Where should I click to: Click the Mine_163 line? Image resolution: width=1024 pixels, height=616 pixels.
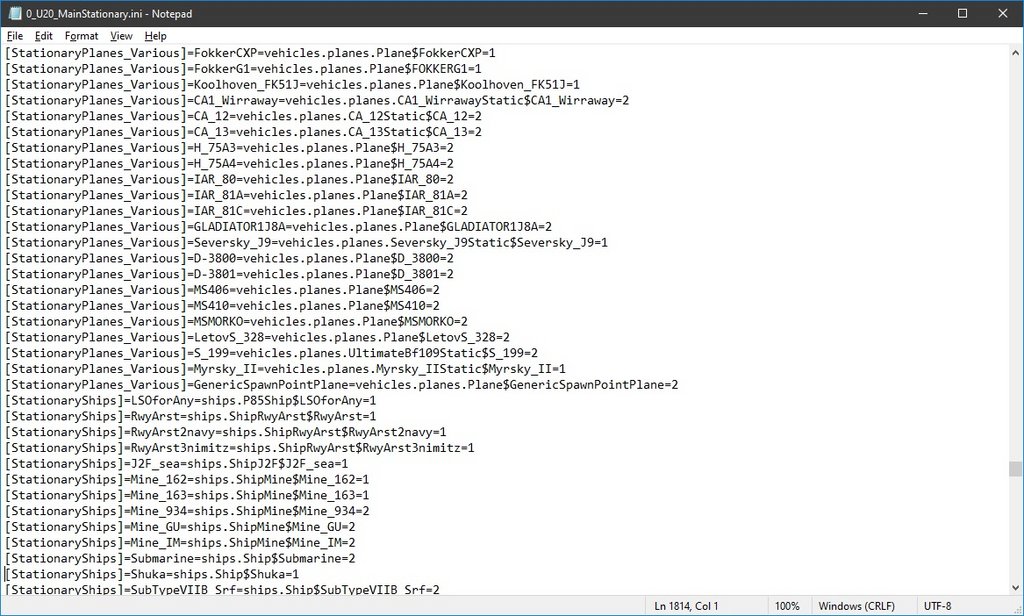(x=187, y=495)
